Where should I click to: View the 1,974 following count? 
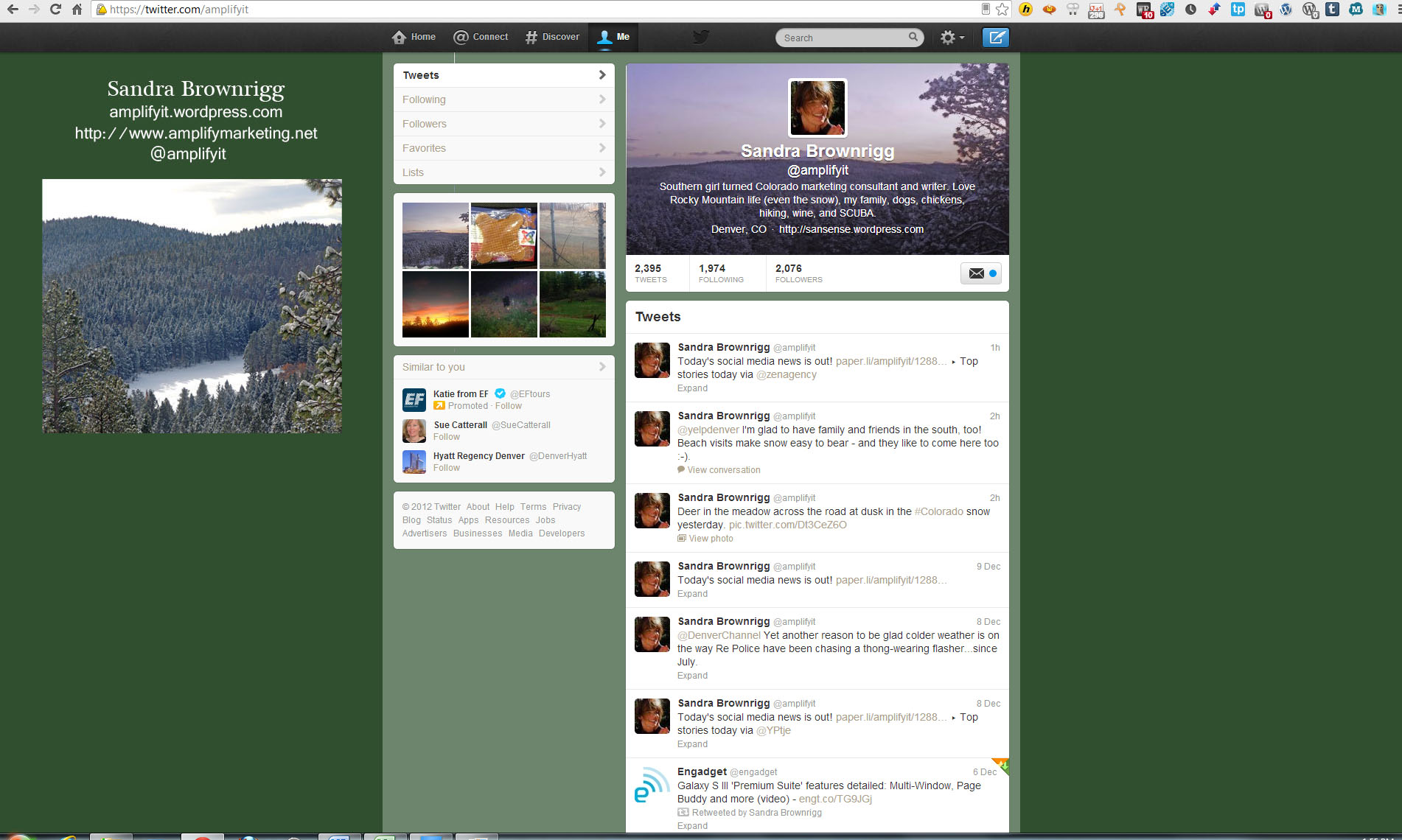point(722,273)
